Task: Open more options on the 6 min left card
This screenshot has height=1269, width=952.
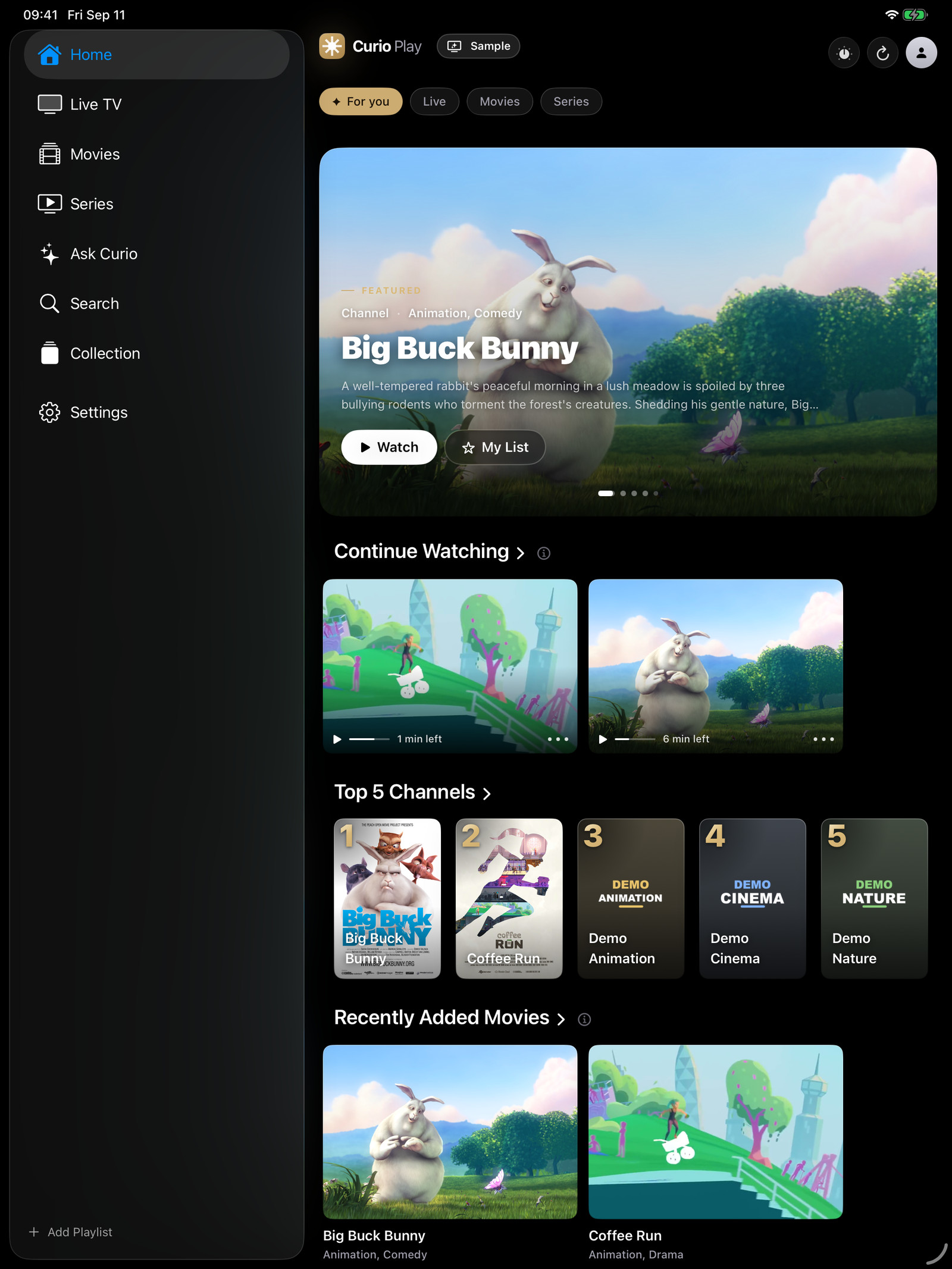Action: [x=823, y=739]
